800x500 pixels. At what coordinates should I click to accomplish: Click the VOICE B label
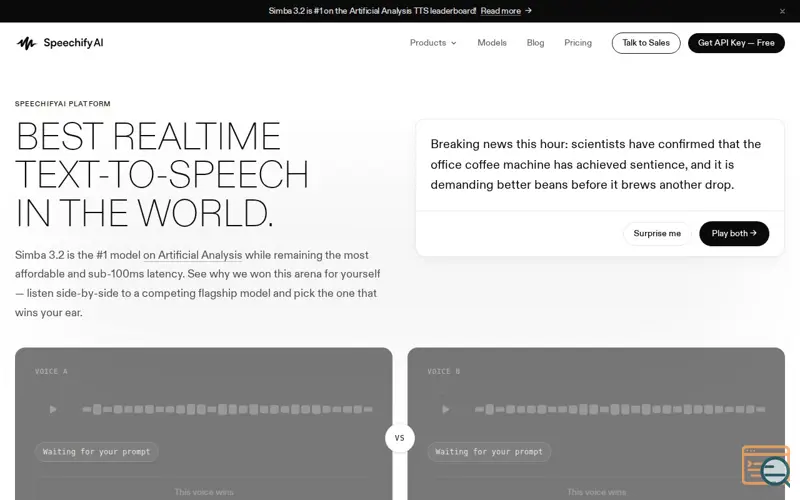[444, 371]
